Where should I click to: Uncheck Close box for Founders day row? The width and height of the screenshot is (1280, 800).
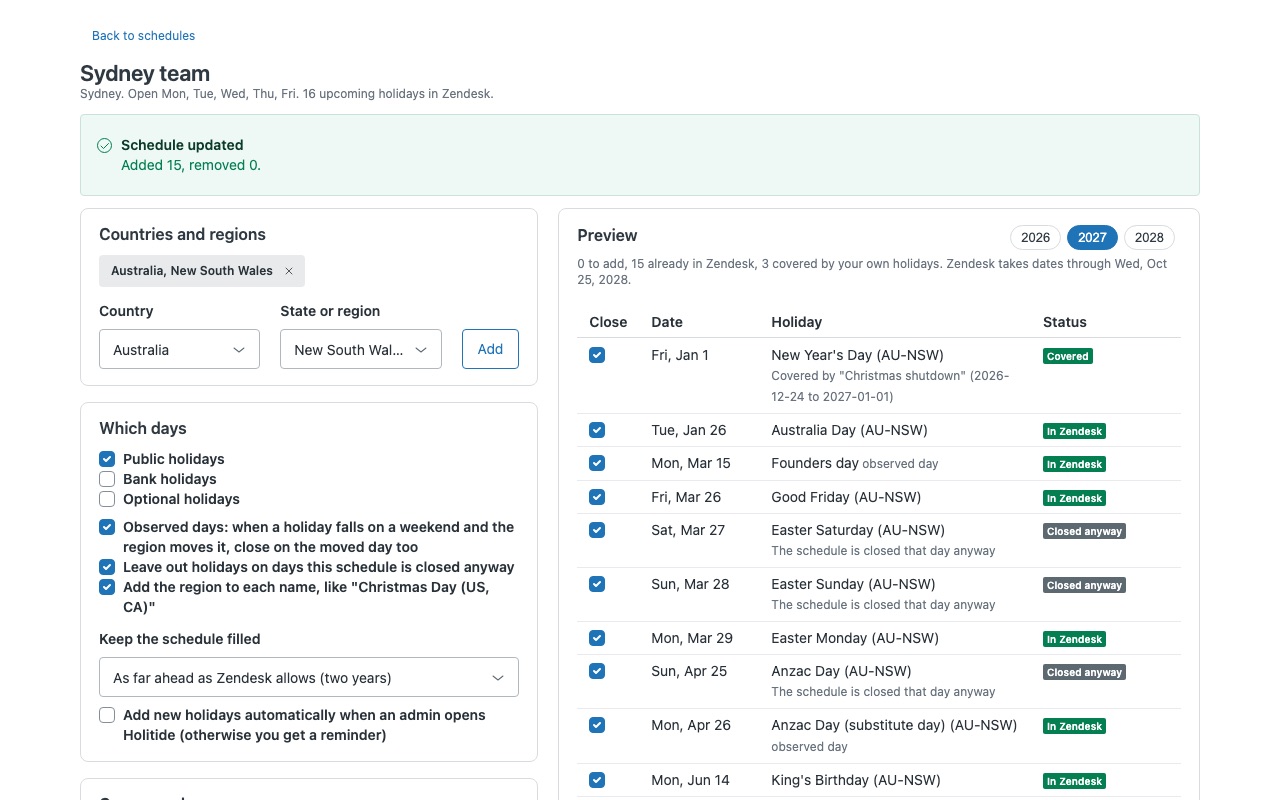pos(597,463)
